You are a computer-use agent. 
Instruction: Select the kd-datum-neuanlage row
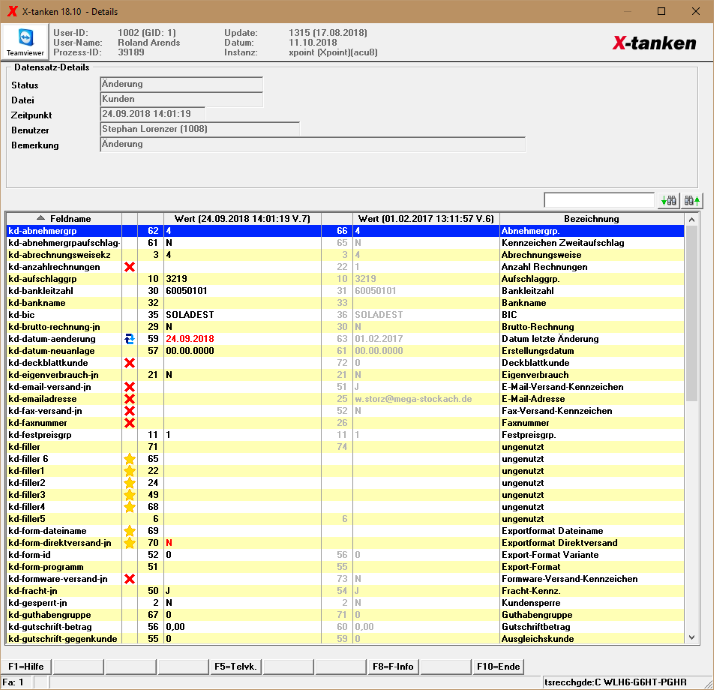[x=345, y=351]
